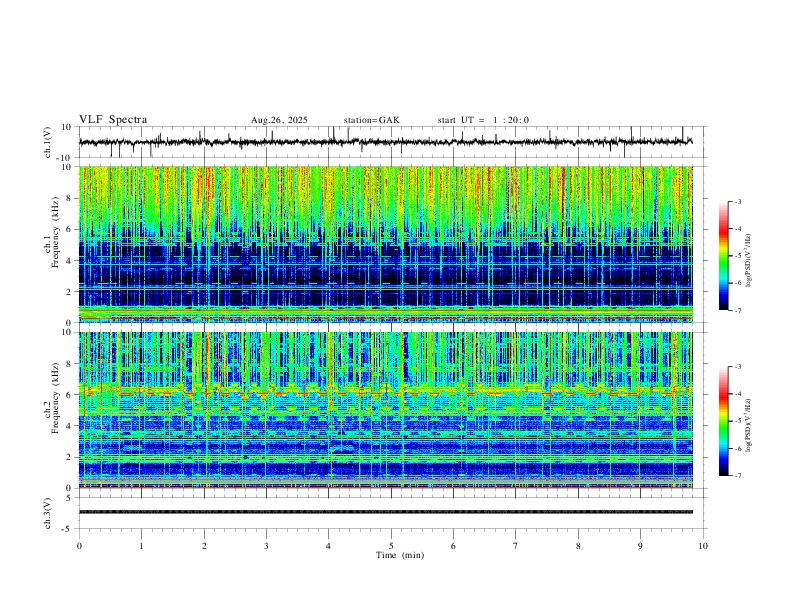Click the 'ch.1(V)' waveform axis label
Screen dimensions: 792x612
(x=48, y=142)
